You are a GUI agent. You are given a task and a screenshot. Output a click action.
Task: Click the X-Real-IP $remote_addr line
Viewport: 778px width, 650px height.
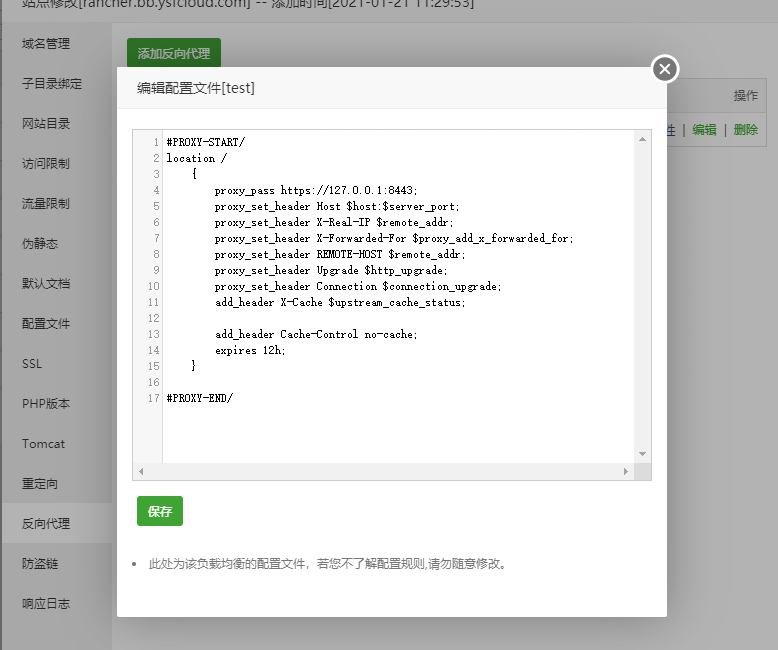(x=334, y=222)
